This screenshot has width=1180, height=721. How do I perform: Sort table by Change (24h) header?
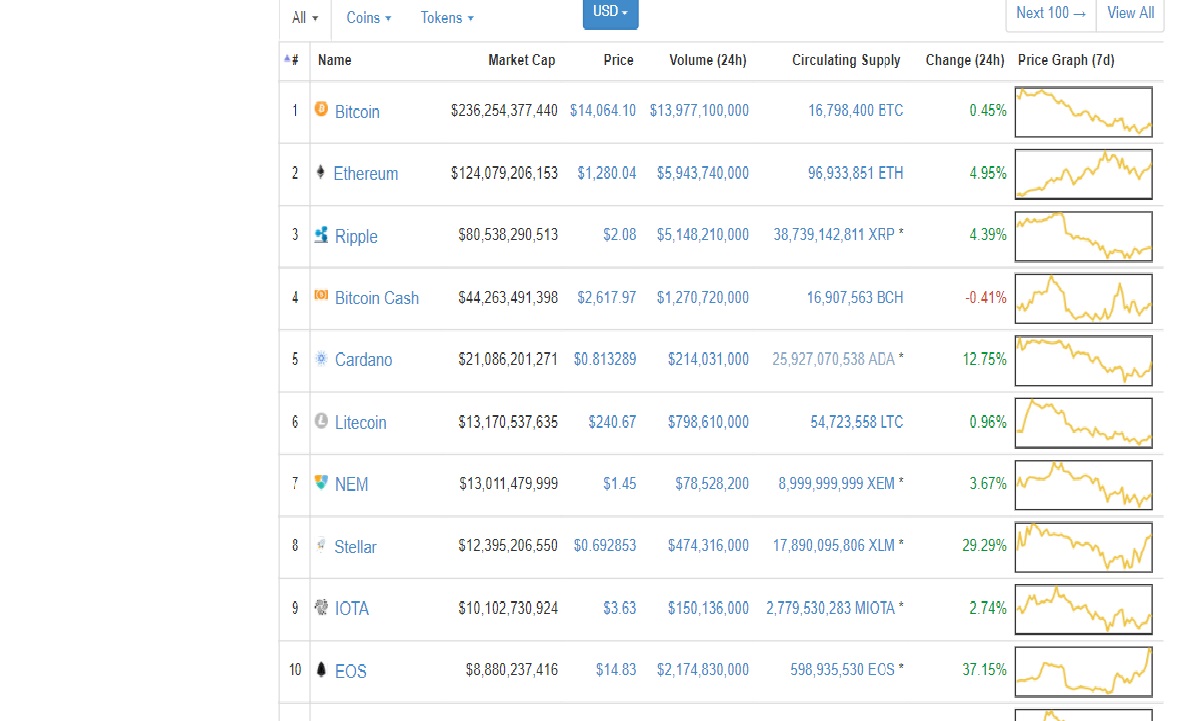[965, 59]
